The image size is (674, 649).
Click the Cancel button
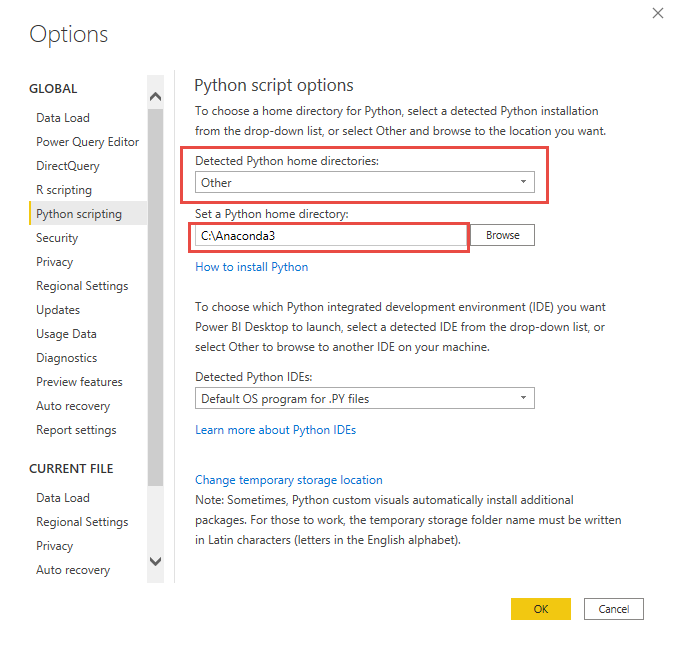pyautogui.click(x=613, y=609)
